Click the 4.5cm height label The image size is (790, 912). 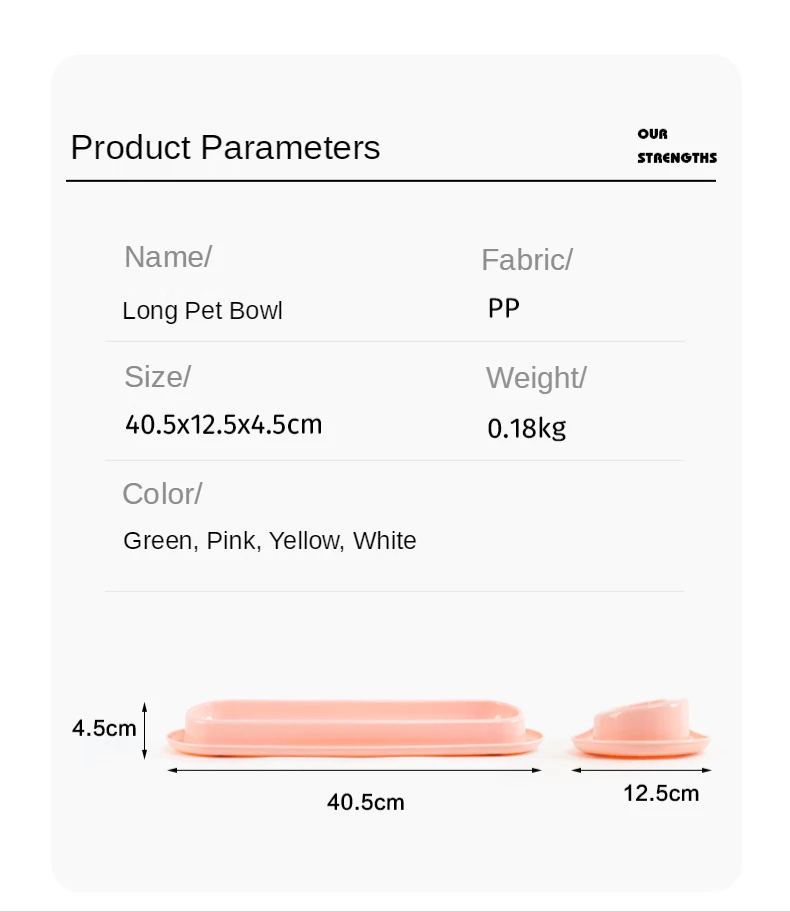pos(103,728)
